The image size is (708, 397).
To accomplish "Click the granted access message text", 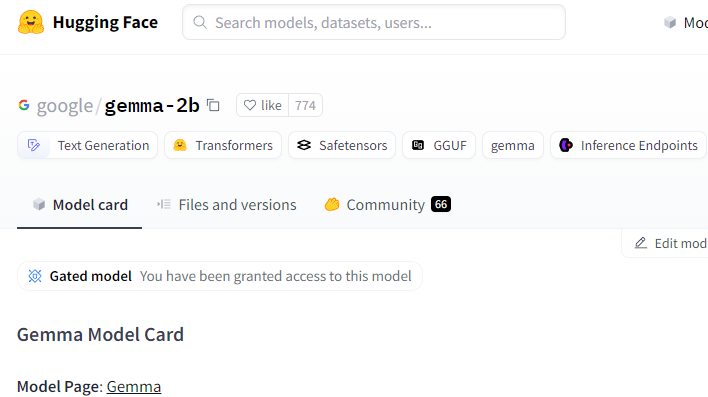I will (275, 276).
